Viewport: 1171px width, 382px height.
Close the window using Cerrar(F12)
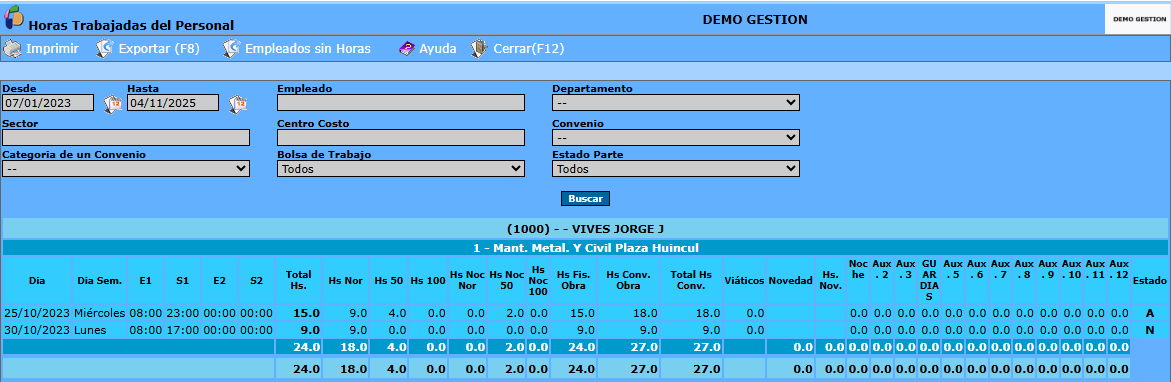tap(529, 49)
